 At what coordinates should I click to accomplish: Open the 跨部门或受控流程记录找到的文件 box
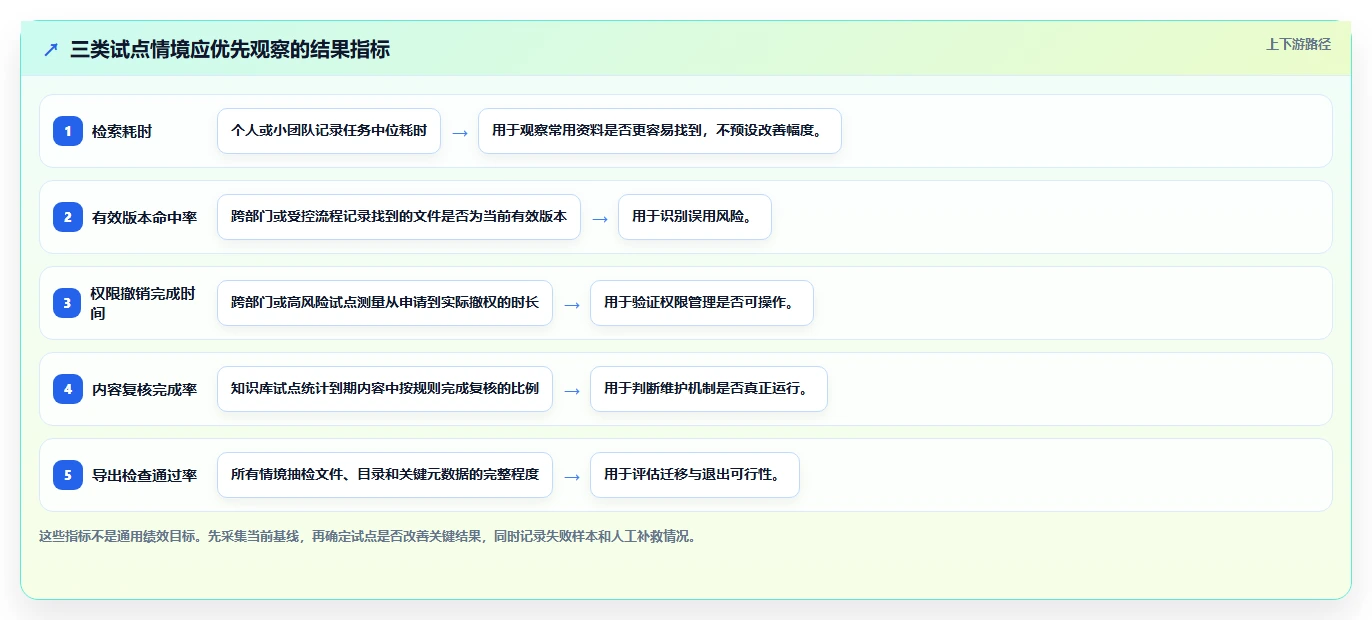coord(399,217)
